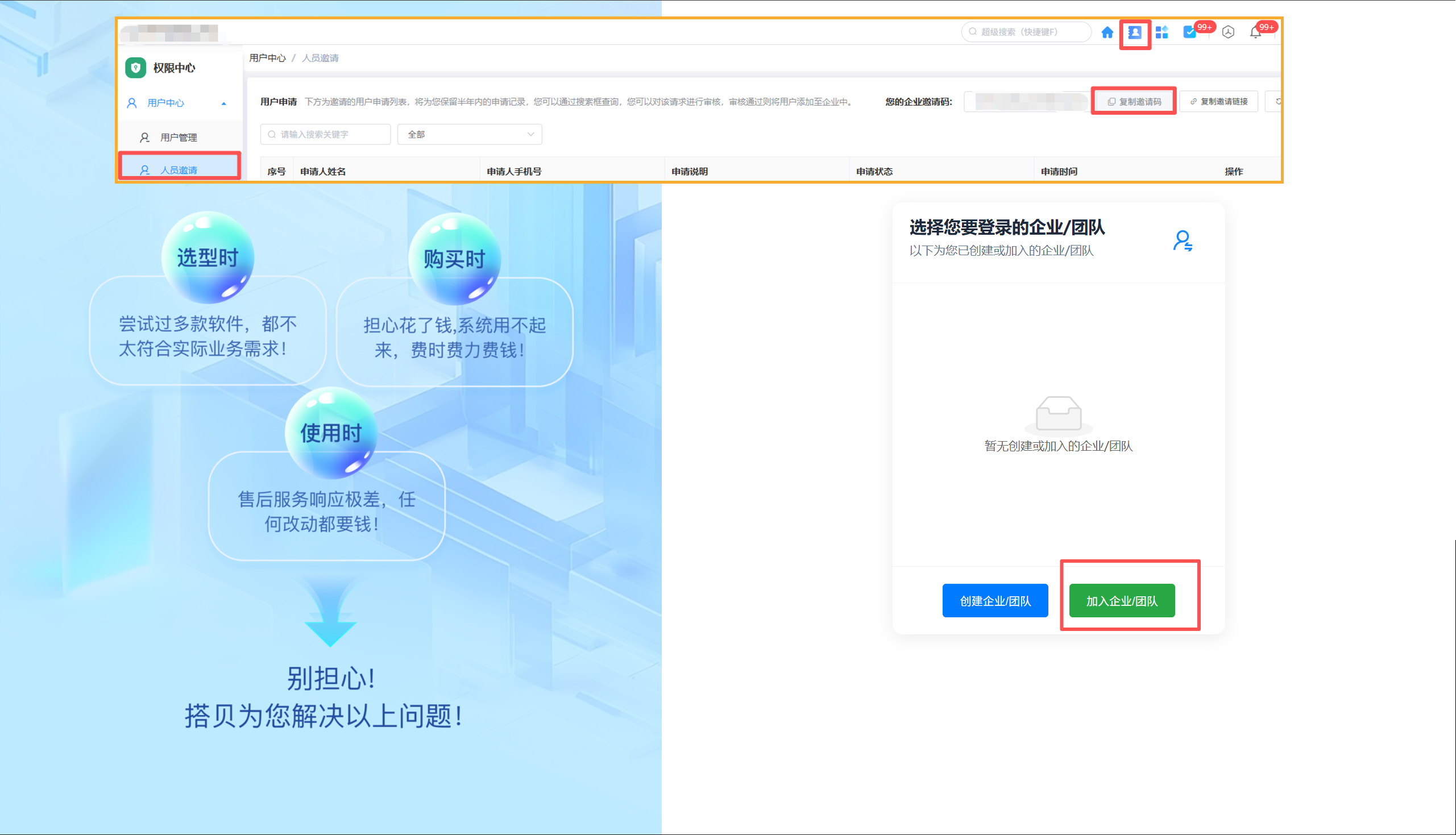Click 用户中心 in the breadcrumb
Image resolution: width=1456 pixels, height=835 pixels.
[267, 58]
